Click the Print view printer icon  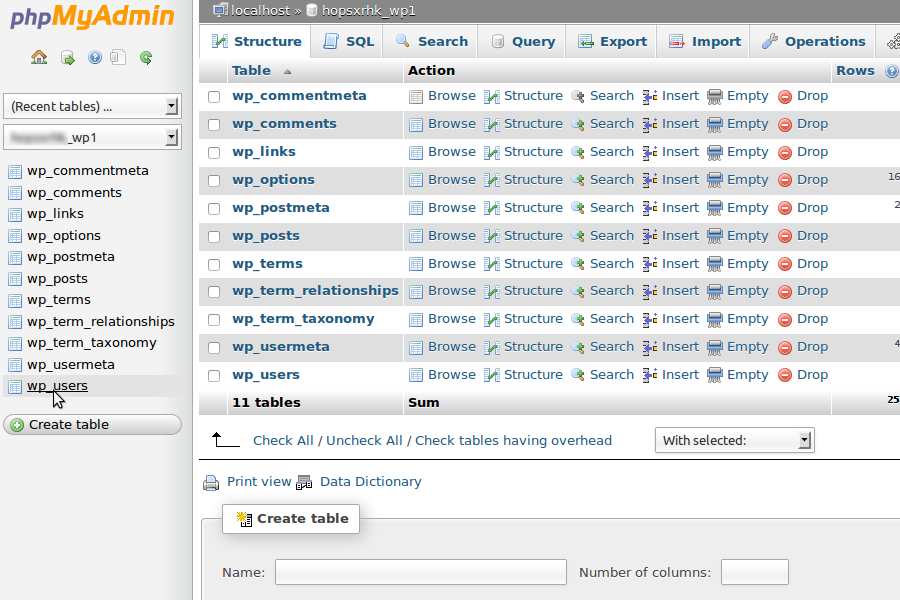[211, 483]
